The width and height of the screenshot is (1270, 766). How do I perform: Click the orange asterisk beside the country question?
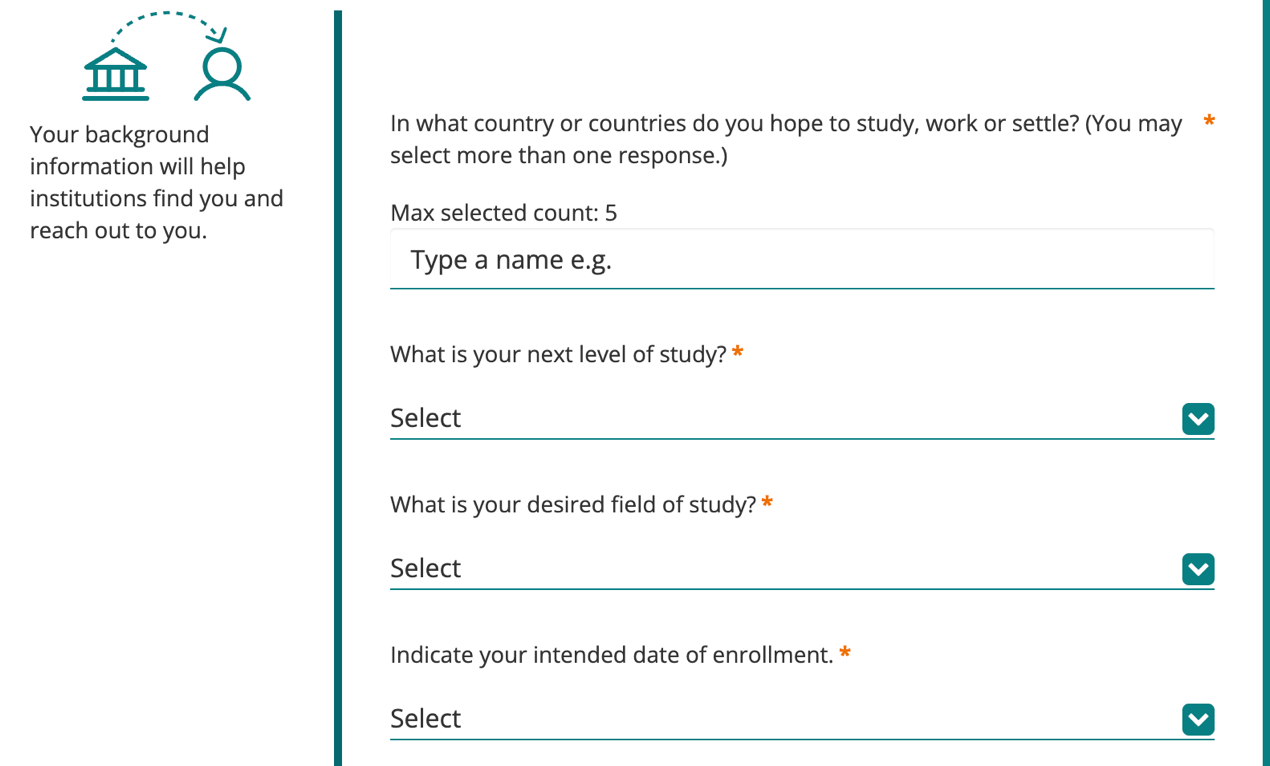coord(1209,122)
